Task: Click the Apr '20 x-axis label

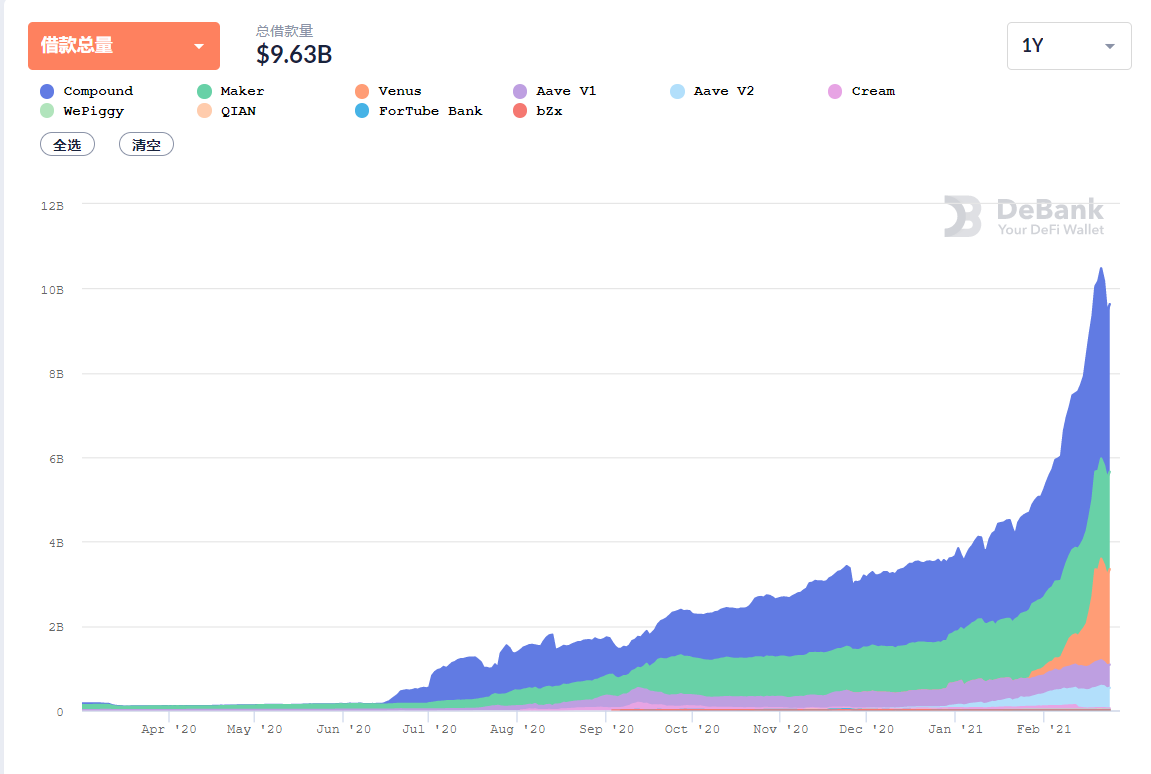Action: (169, 729)
